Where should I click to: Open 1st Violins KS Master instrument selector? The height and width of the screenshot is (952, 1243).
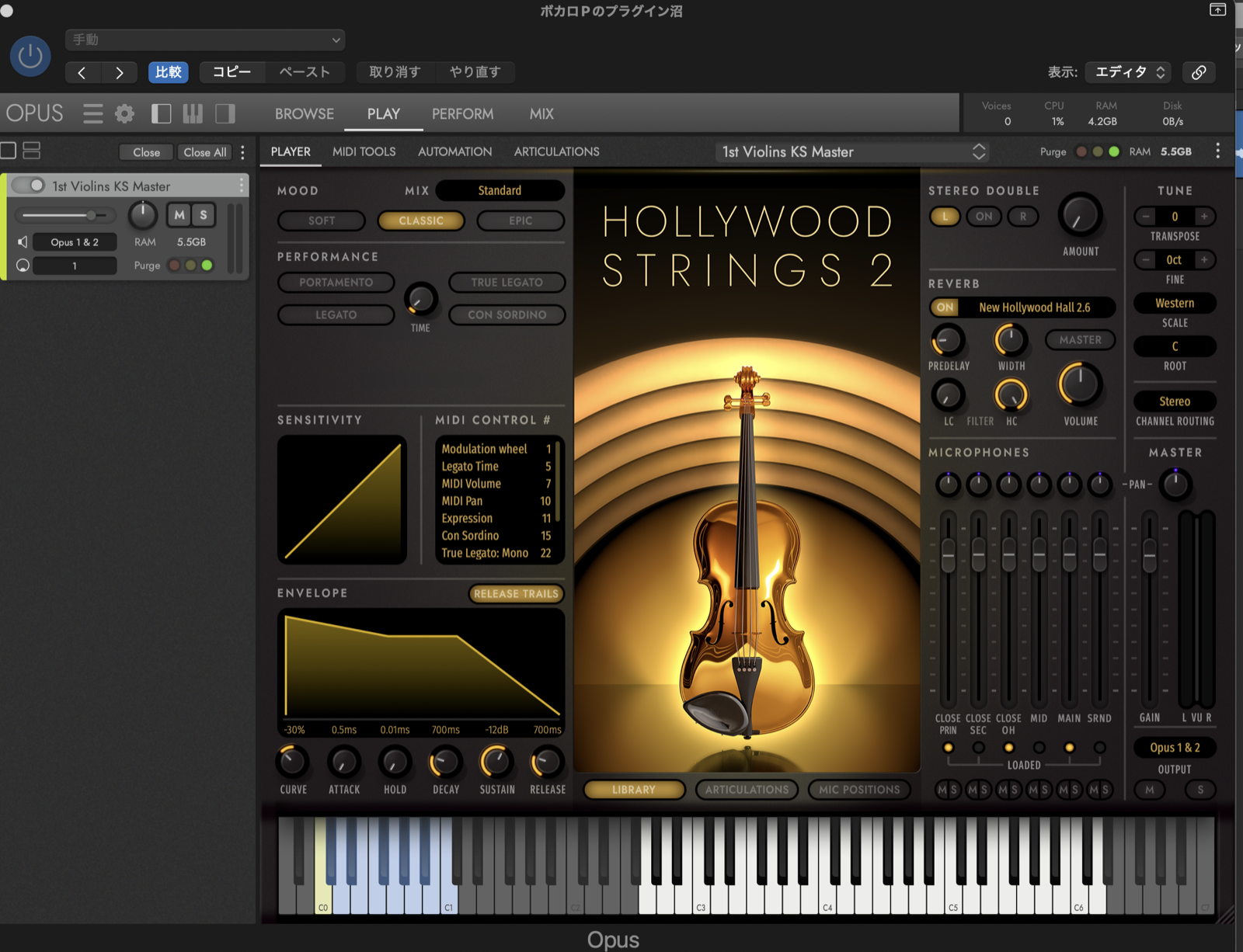click(x=853, y=152)
